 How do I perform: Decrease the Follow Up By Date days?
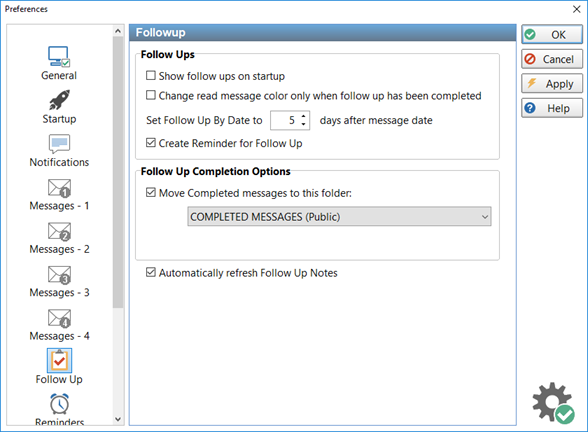click(x=303, y=124)
